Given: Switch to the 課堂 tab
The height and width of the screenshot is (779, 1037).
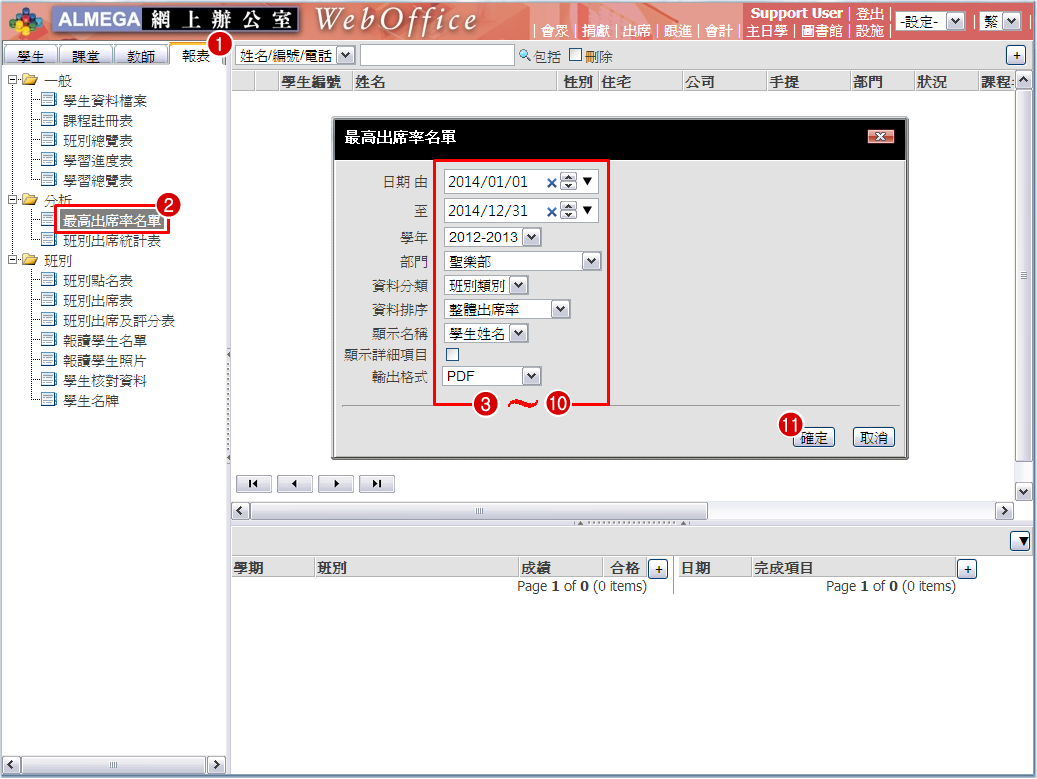Looking at the screenshot, I should pyautogui.click(x=85, y=57).
